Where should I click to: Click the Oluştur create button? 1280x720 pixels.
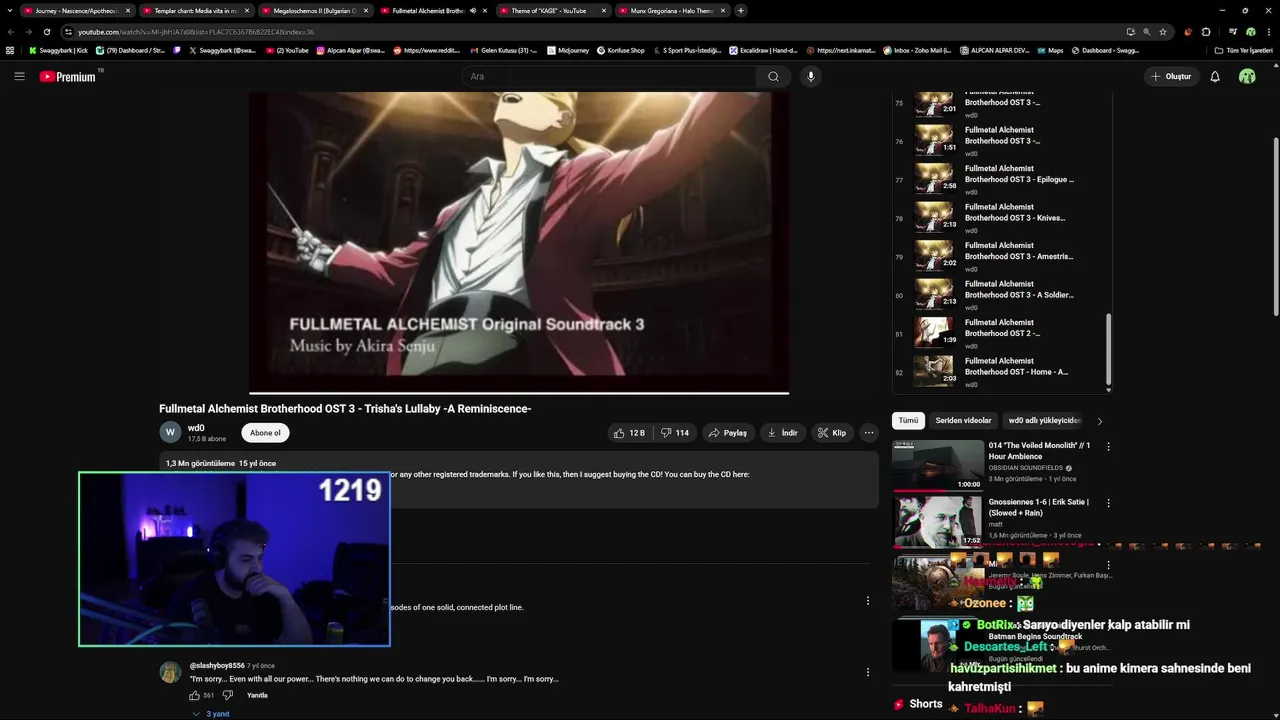click(1172, 76)
